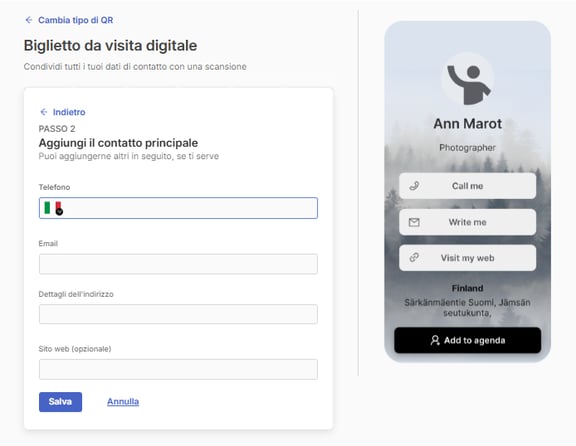Click the link chain icon on Visit my web
The image size is (576, 446).
[x=414, y=258]
